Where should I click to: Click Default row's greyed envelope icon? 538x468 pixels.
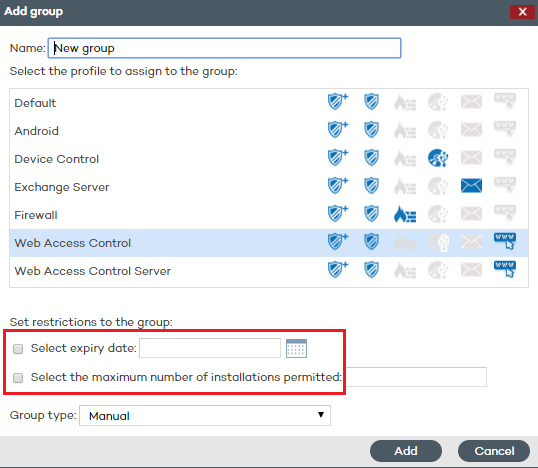pos(471,102)
